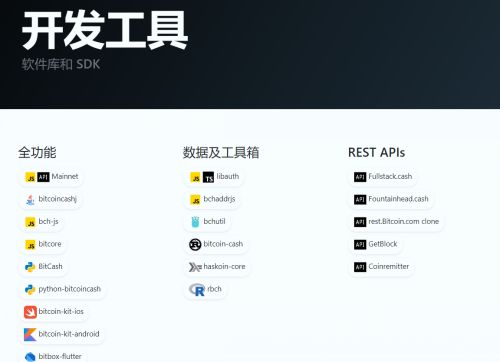Screen dimensions: 500x362
Task: Click the Java icon beside bitcoincashj
Action: pyautogui.click(x=30, y=200)
